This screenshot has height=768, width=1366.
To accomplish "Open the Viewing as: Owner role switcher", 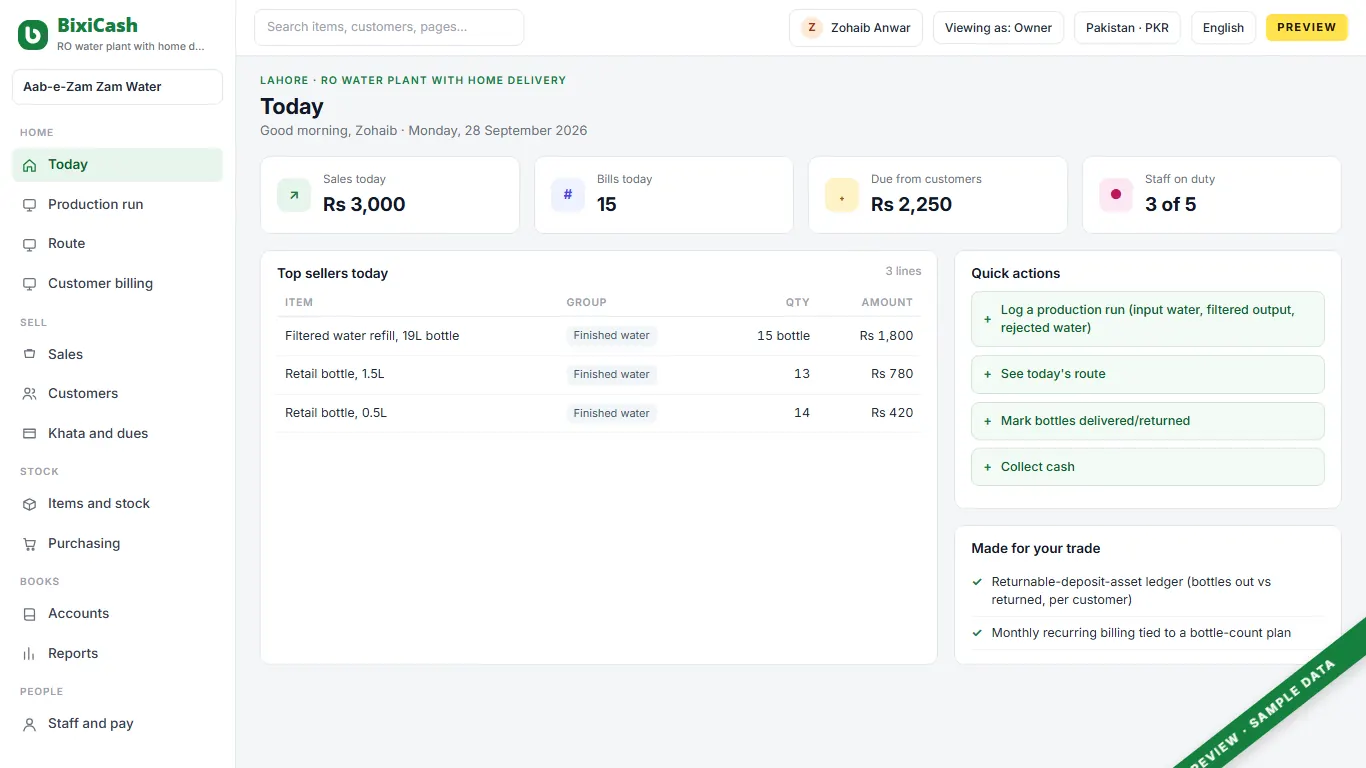I will pyautogui.click(x=998, y=28).
